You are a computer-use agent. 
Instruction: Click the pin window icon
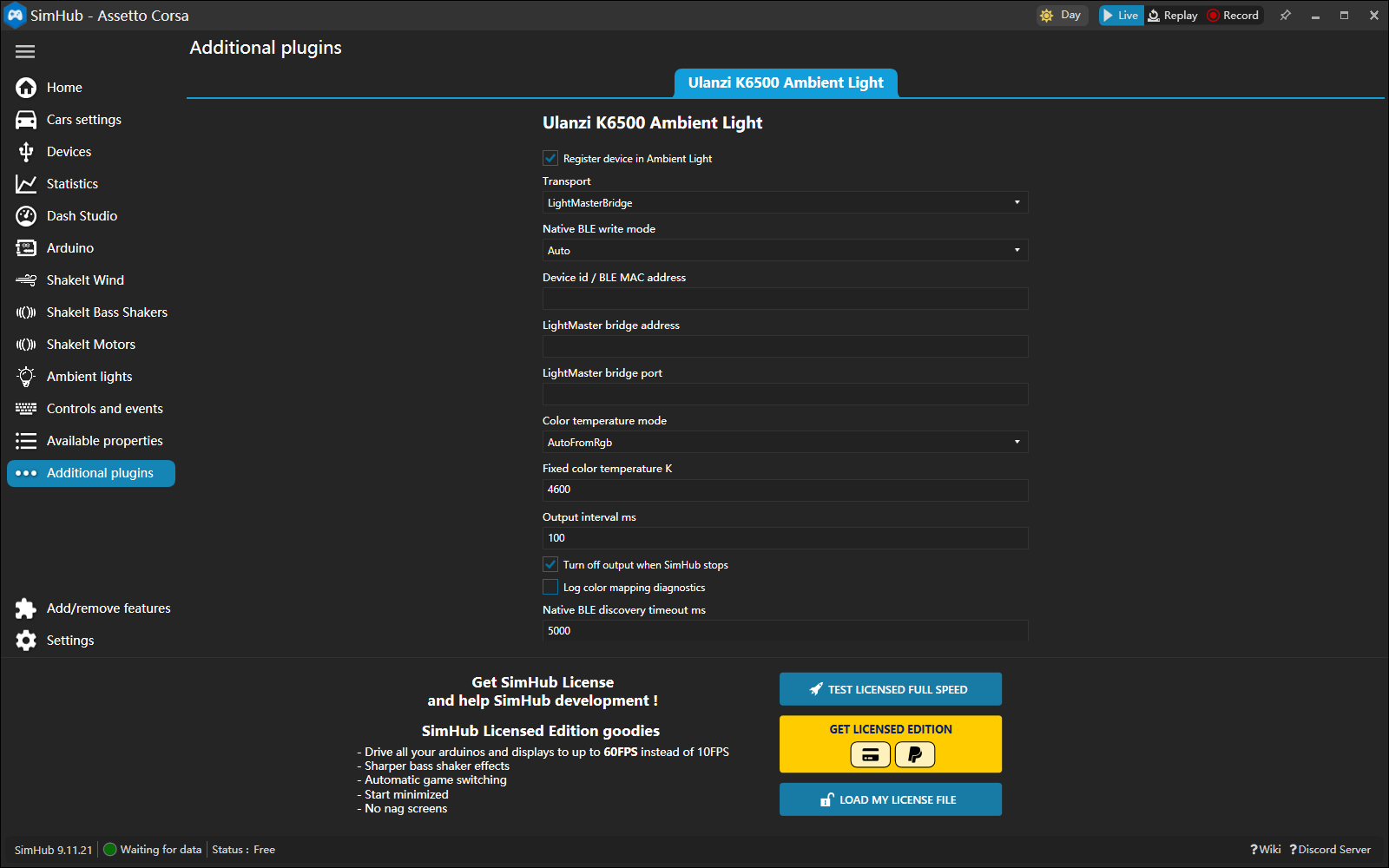coord(1286,16)
